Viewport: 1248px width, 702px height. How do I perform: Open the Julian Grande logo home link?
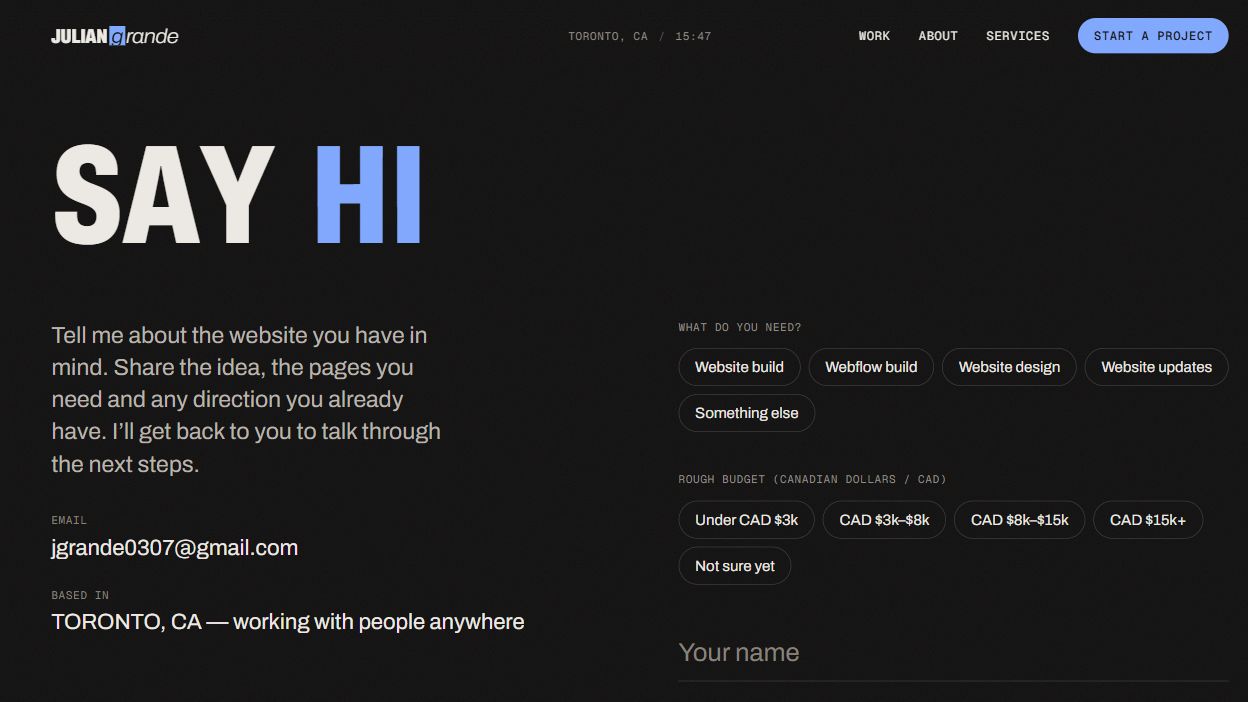pos(115,36)
